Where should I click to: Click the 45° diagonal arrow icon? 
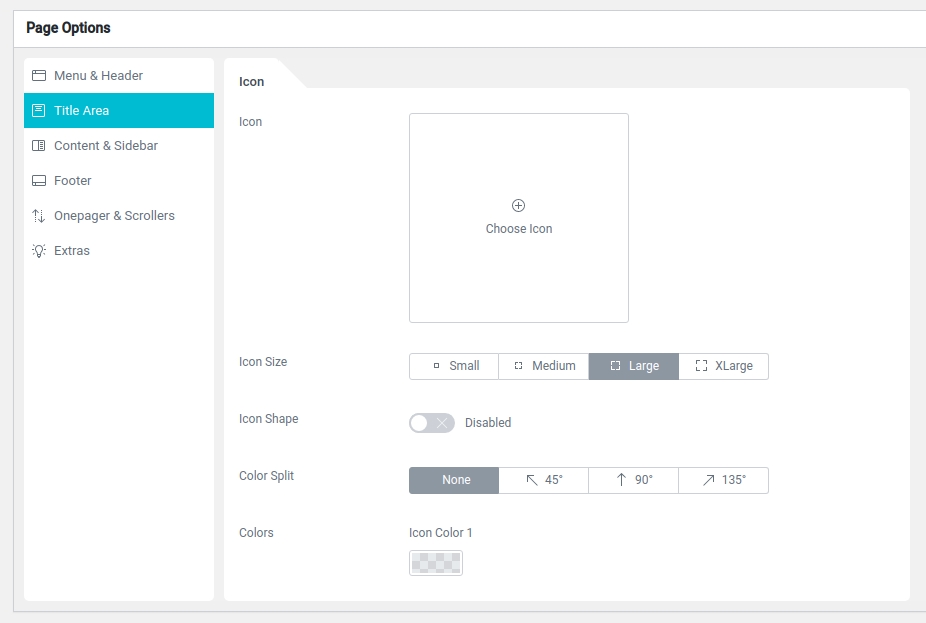(x=532, y=480)
